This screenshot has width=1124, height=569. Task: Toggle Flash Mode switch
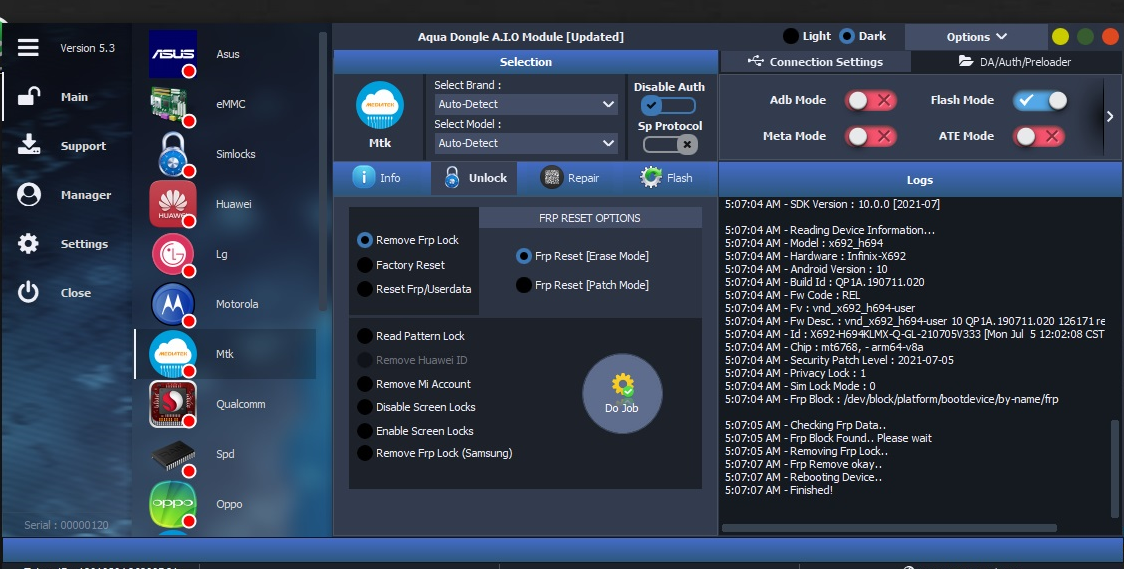click(x=1040, y=100)
